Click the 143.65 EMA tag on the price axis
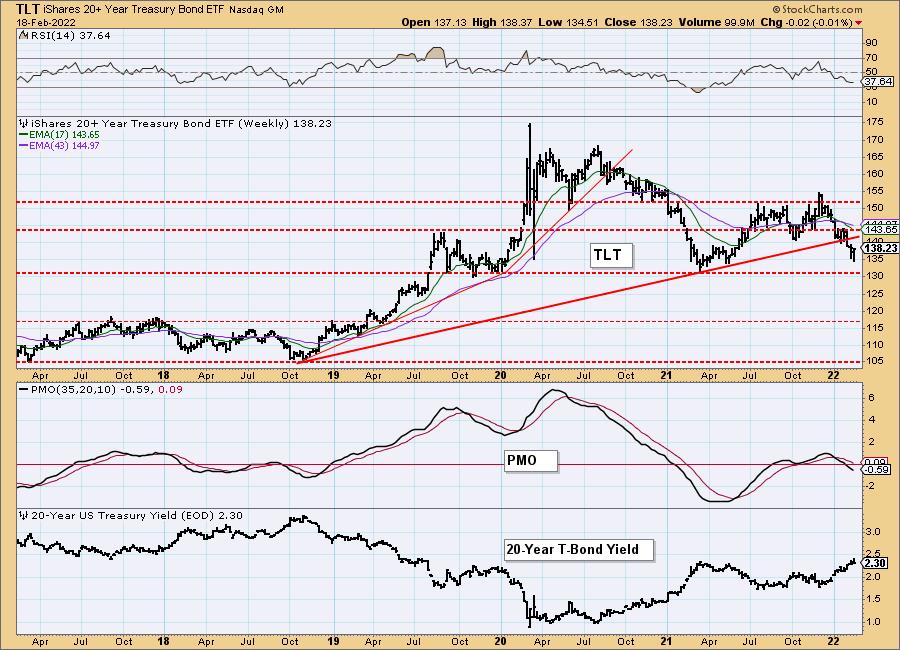 click(880, 230)
